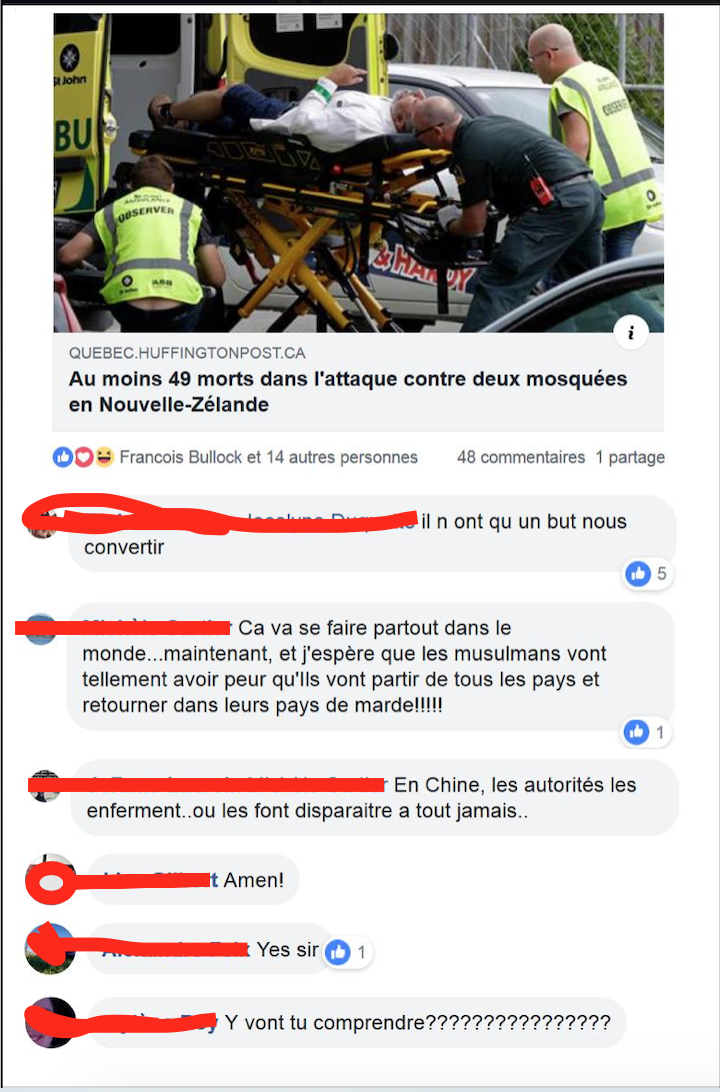Open the ambulance article image
The width and height of the screenshot is (720, 1092).
pyautogui.click(x=359, y=173)
